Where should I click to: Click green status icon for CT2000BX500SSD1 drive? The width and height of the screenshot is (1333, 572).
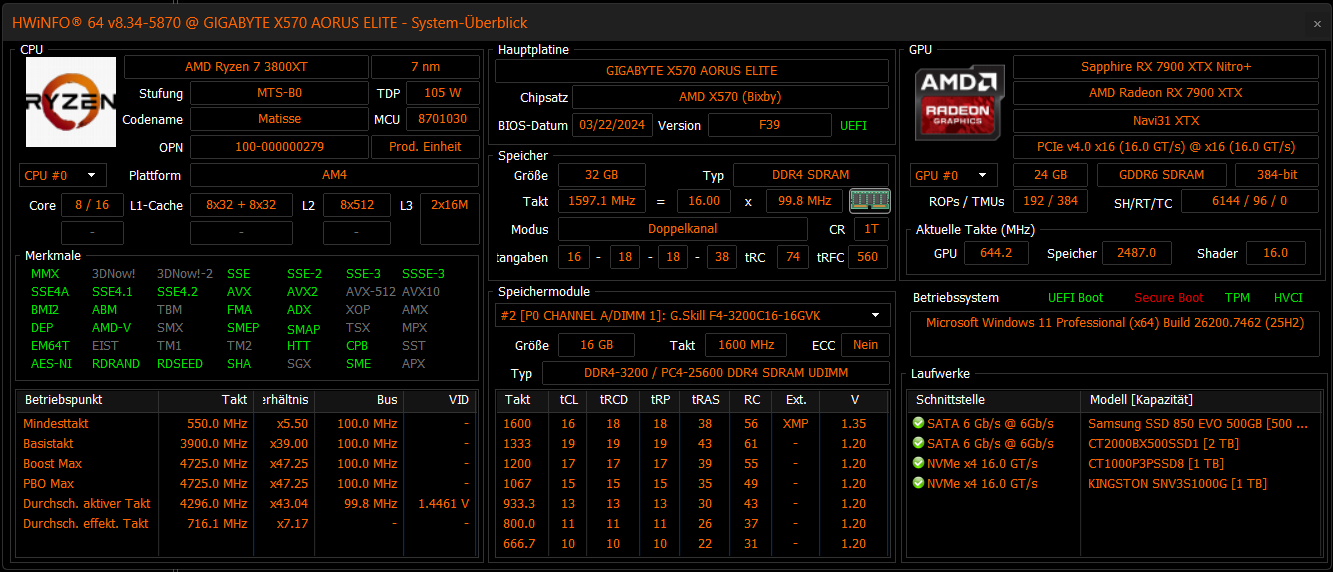[918, 443]
